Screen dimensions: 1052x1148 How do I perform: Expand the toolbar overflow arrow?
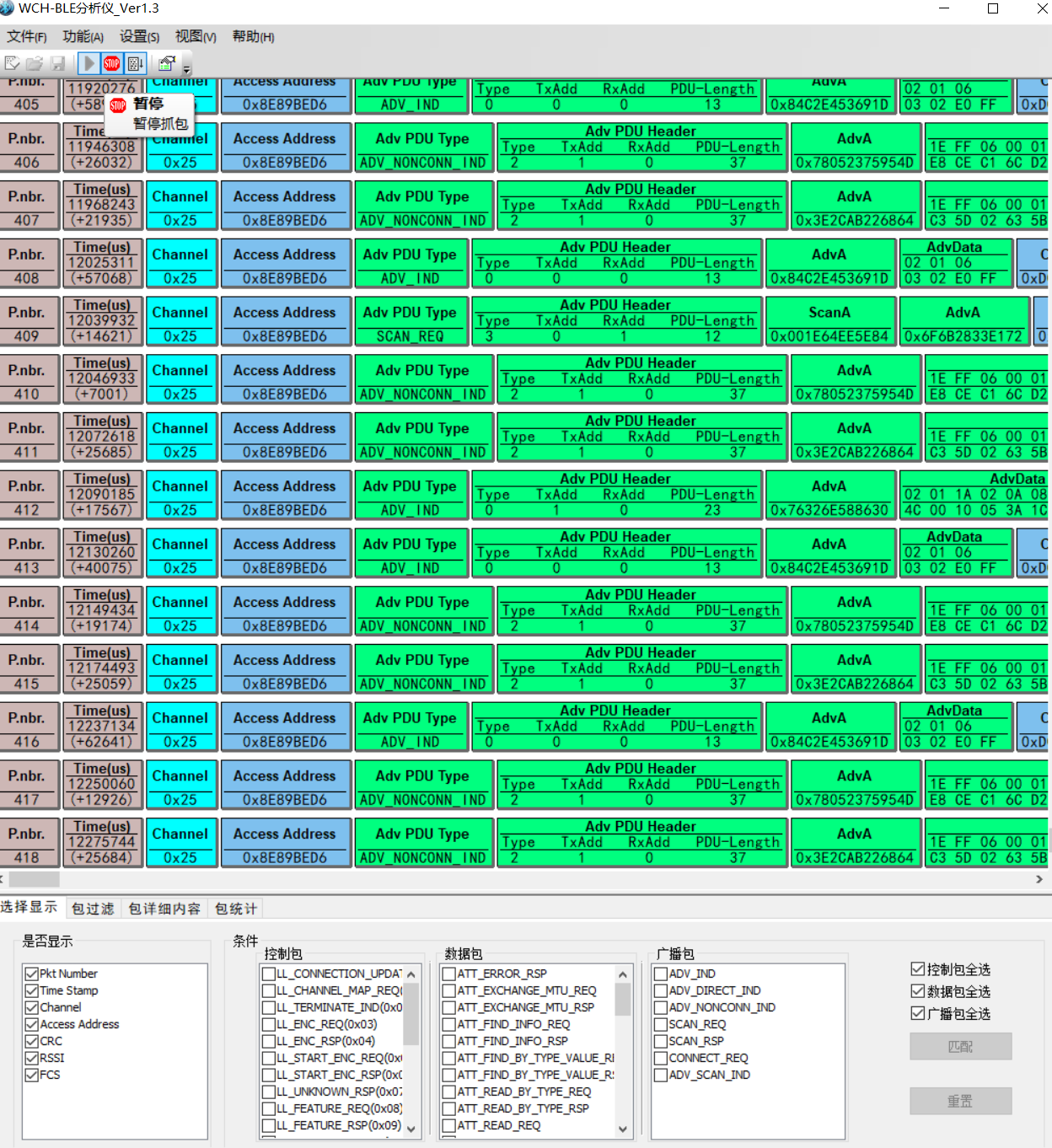186,67
